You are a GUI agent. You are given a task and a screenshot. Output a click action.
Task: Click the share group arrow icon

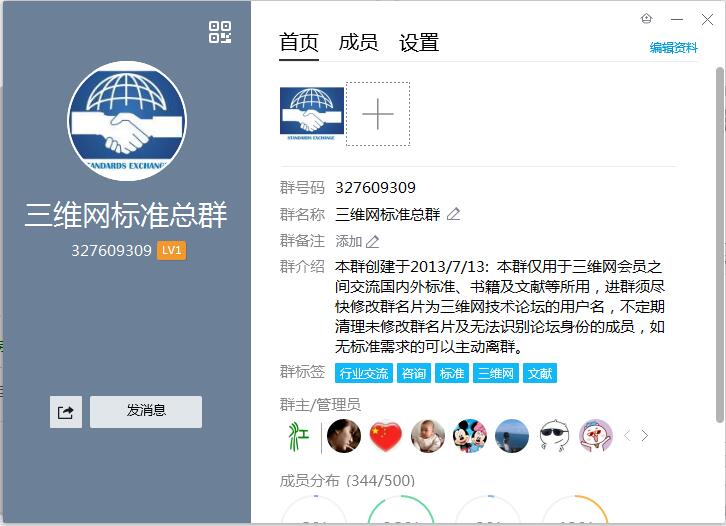66,412
